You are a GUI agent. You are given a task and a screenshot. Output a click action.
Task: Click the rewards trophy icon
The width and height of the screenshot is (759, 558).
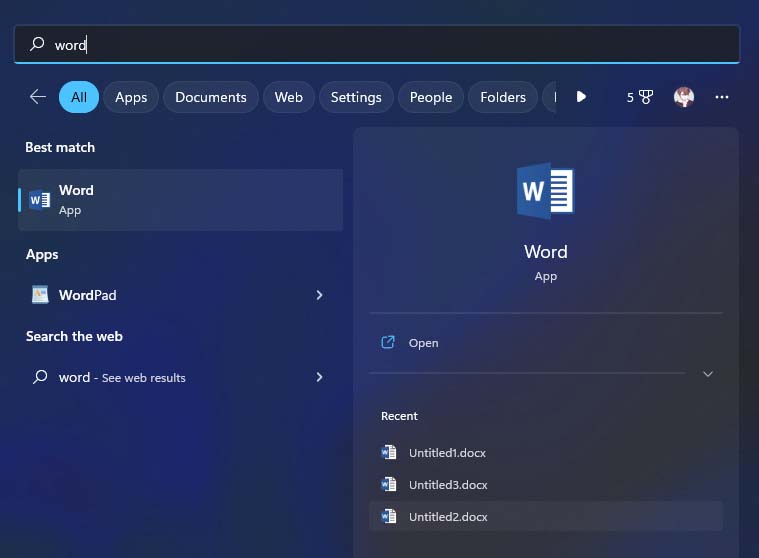click(646, 97)
